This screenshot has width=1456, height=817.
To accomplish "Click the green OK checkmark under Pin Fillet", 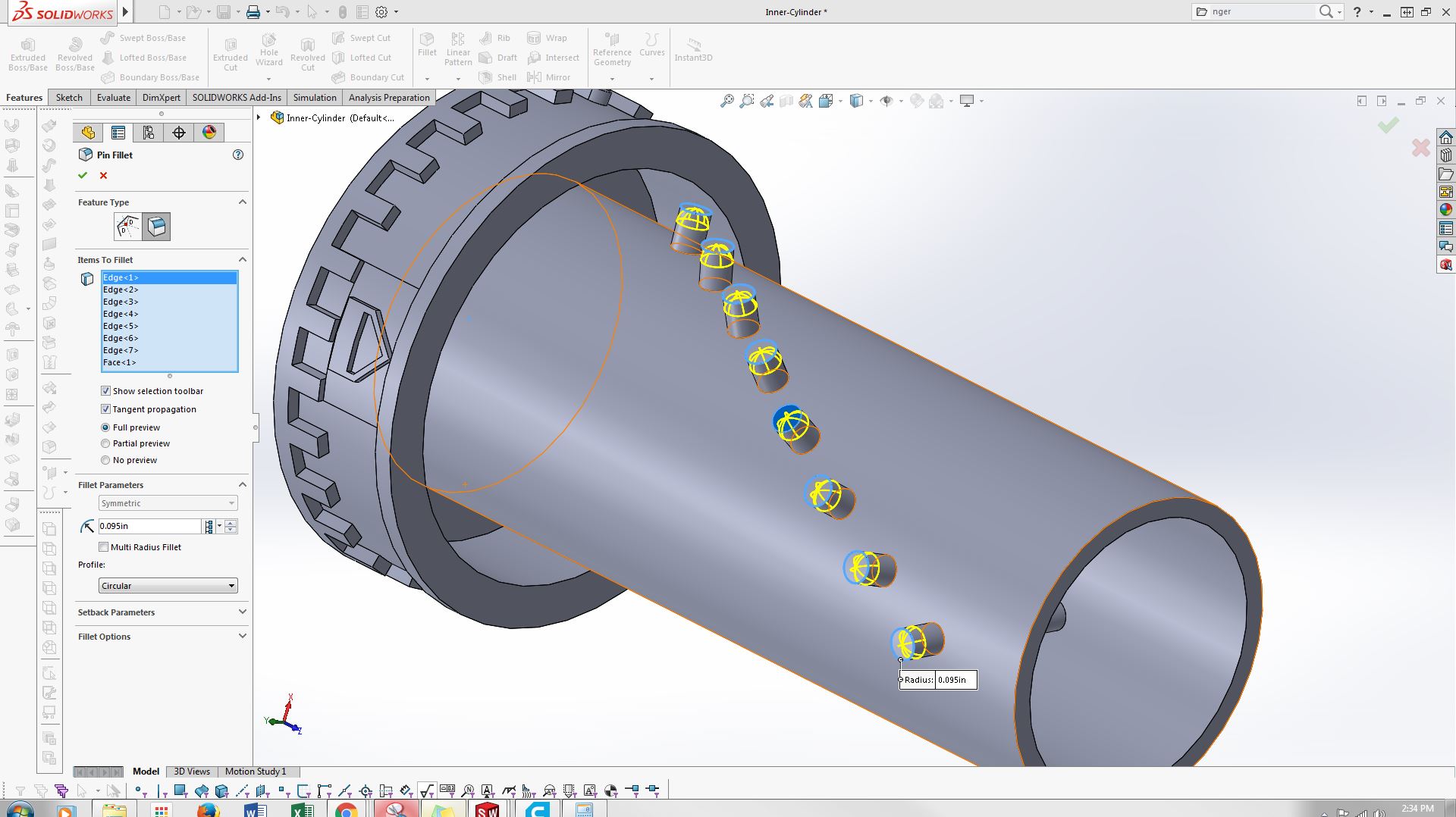I will tap(83, 175).
